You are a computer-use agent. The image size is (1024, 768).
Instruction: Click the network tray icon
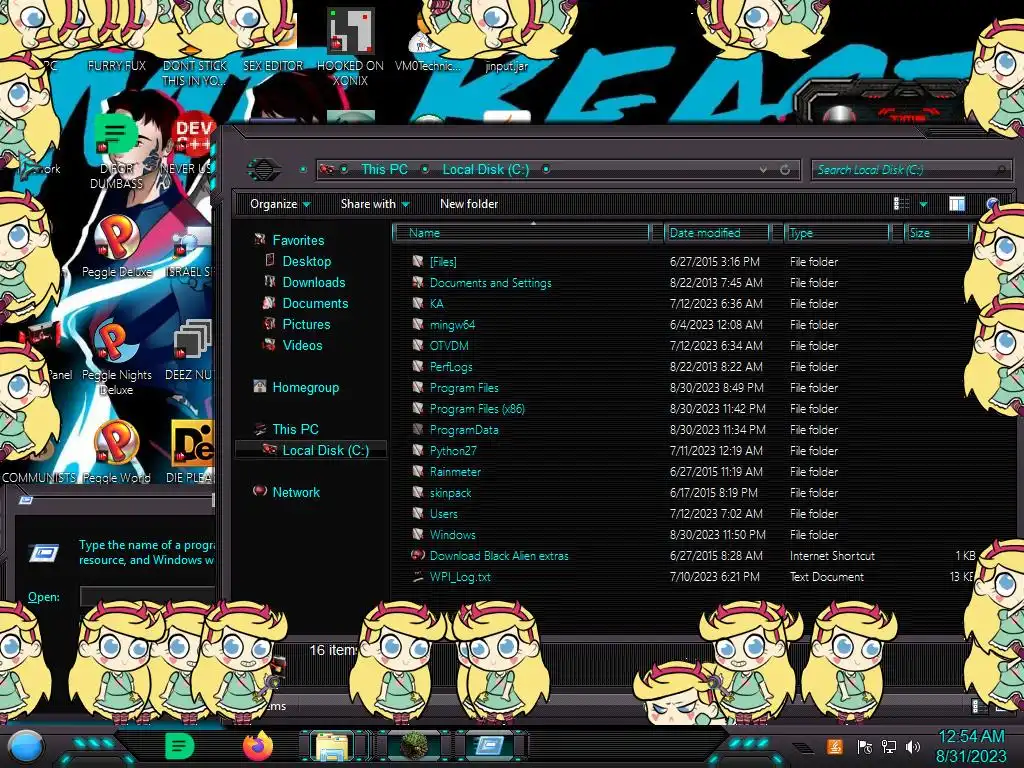pyautogui.click(x=888, y=746)
